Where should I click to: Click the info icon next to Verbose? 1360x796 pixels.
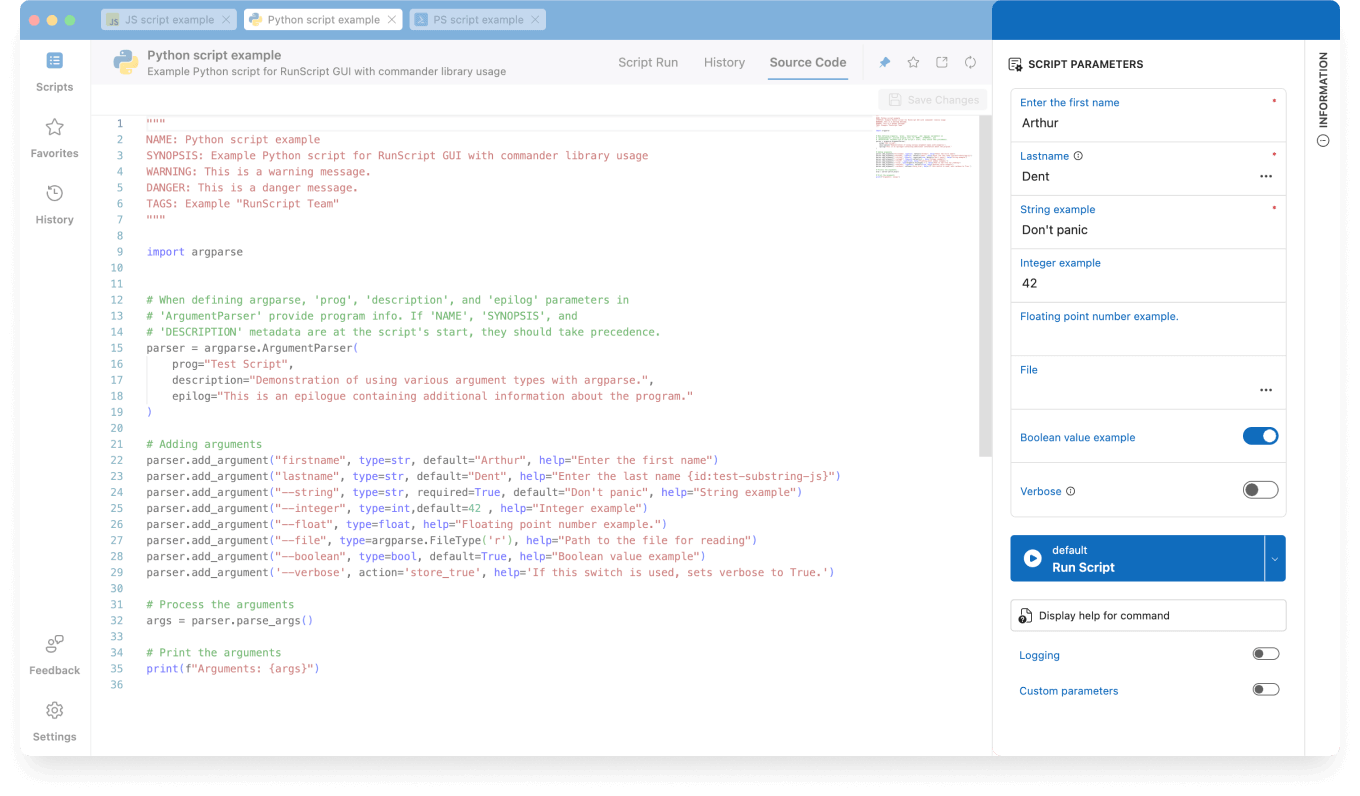click(1071, 491)
